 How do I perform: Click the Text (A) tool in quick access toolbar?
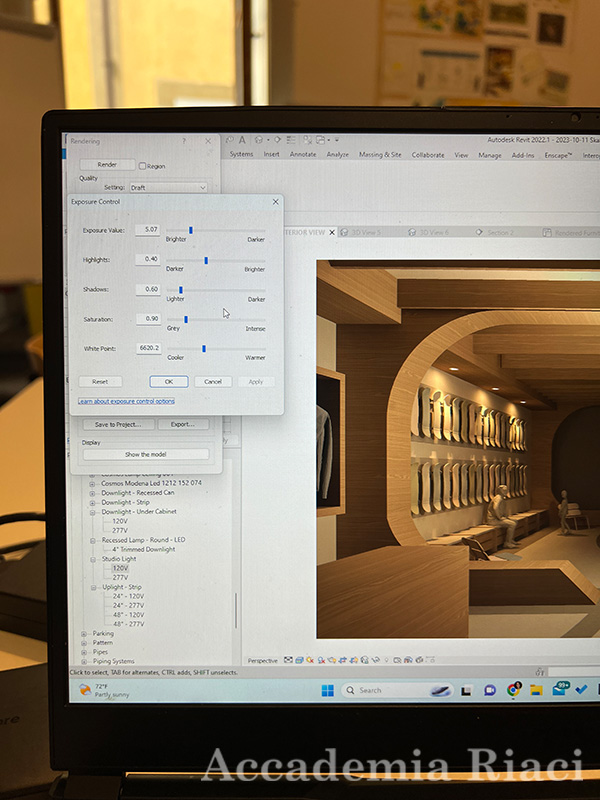(x=242, y=140)
